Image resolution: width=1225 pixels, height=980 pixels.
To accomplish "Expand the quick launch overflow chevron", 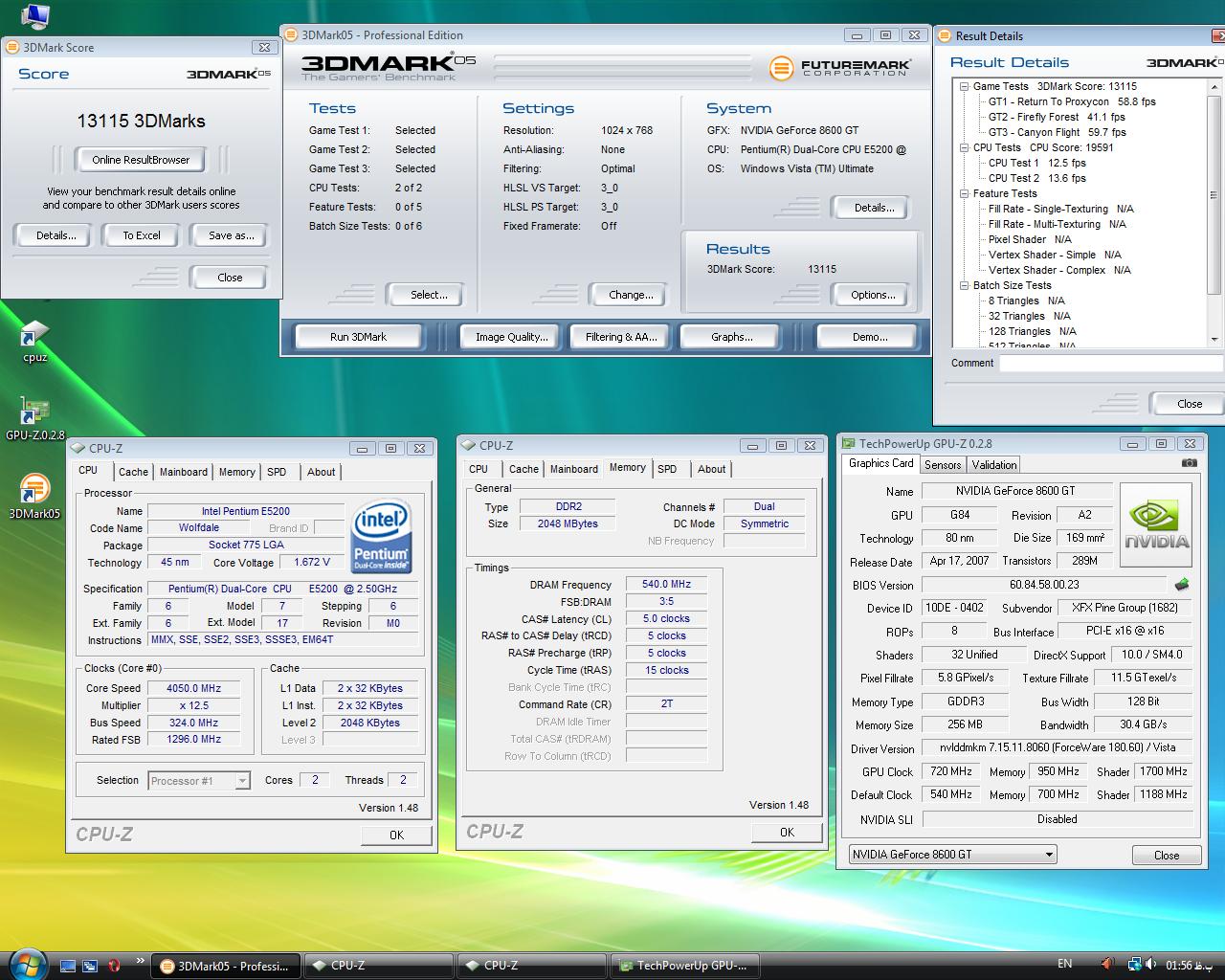I will click(140, 960).
